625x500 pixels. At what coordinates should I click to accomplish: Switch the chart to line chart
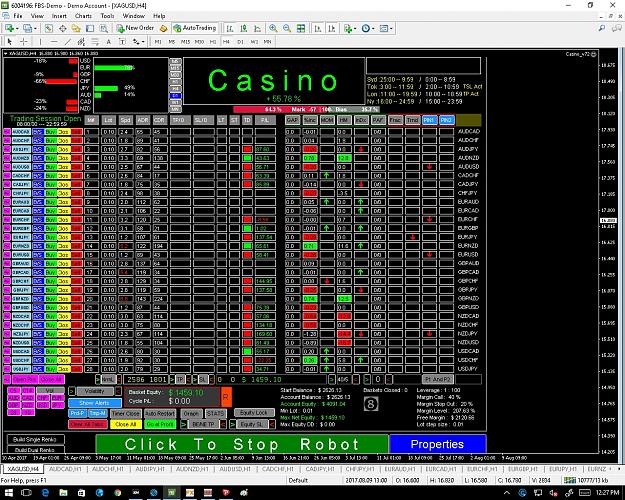257,28
